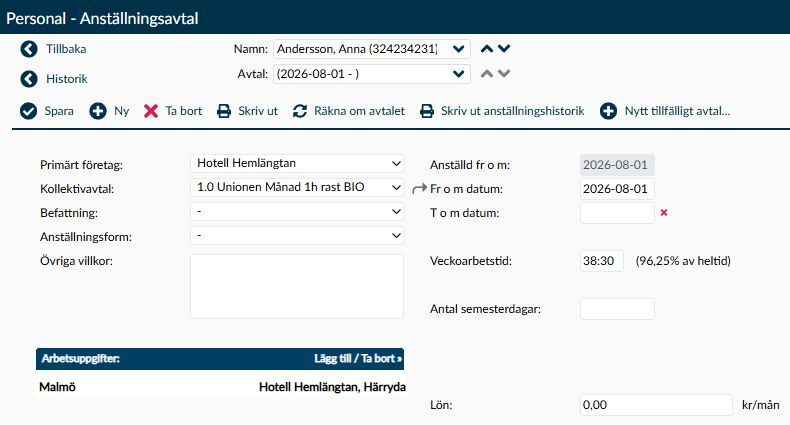The height and width of the screenshot is (425, 790).
Task: Click the Ta bort button label
Action: [183, 111]
